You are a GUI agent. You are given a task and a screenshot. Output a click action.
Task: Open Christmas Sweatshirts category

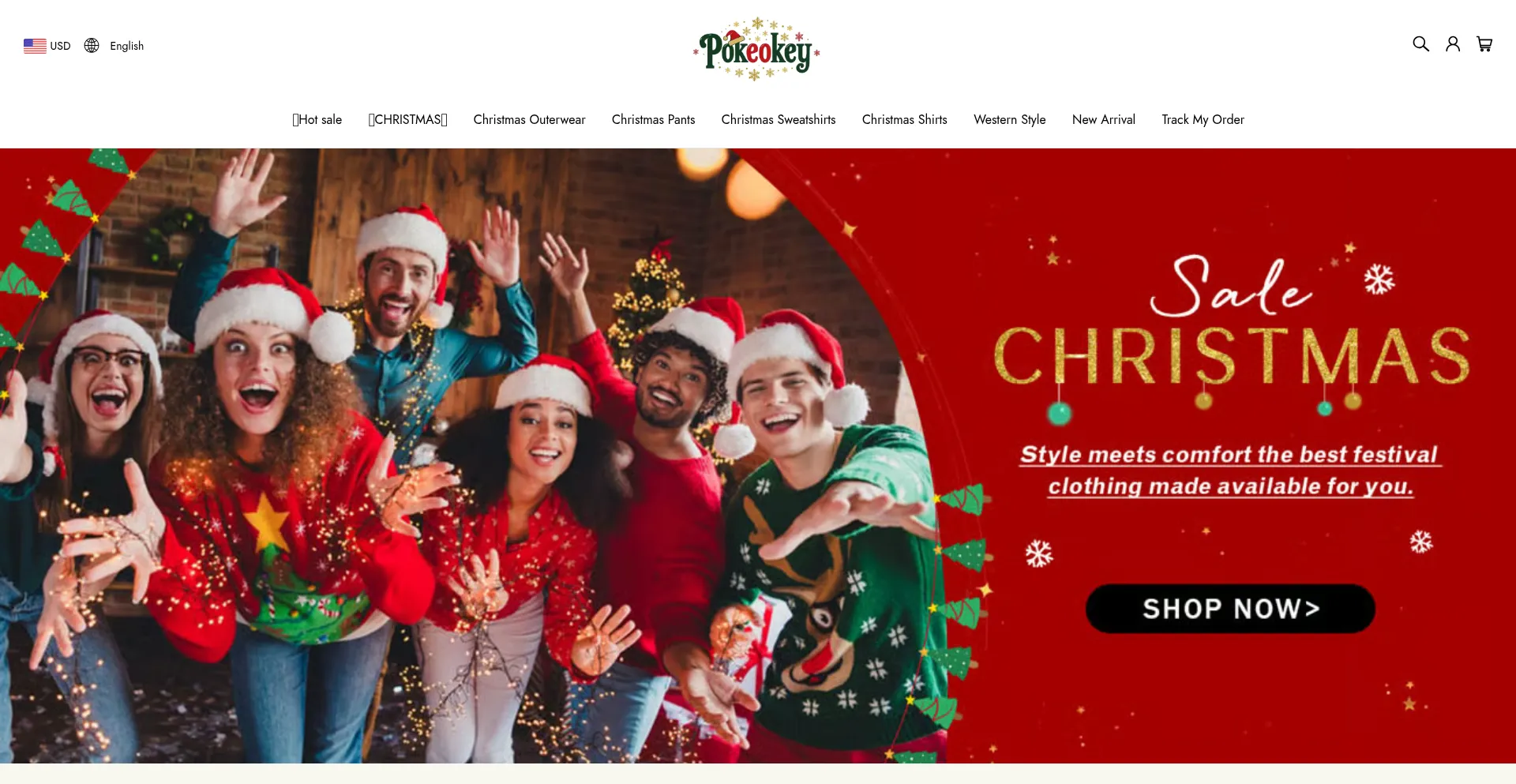(779, 120)
